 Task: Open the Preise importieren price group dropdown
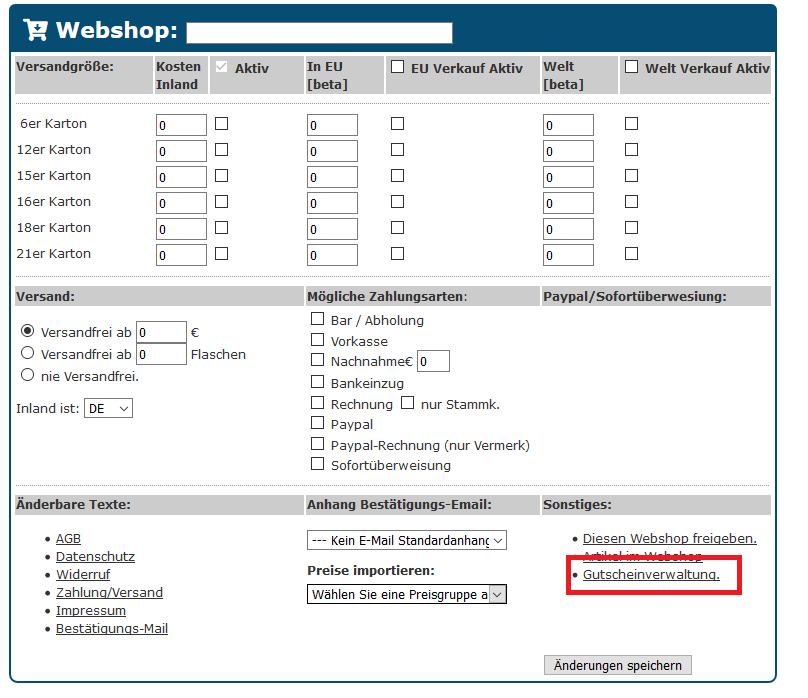[406, 594]
